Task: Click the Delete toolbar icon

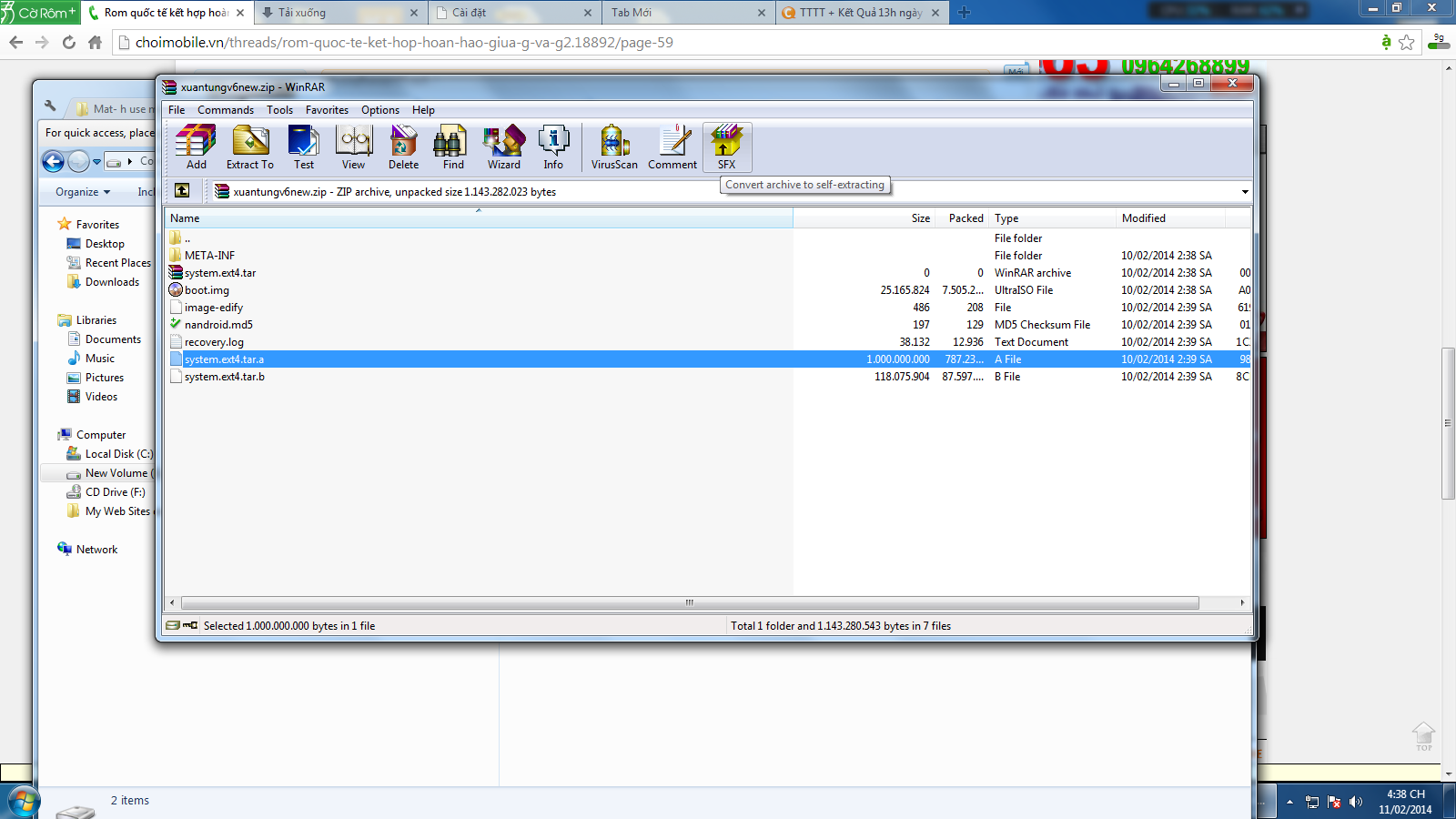Action: [404, 147]
